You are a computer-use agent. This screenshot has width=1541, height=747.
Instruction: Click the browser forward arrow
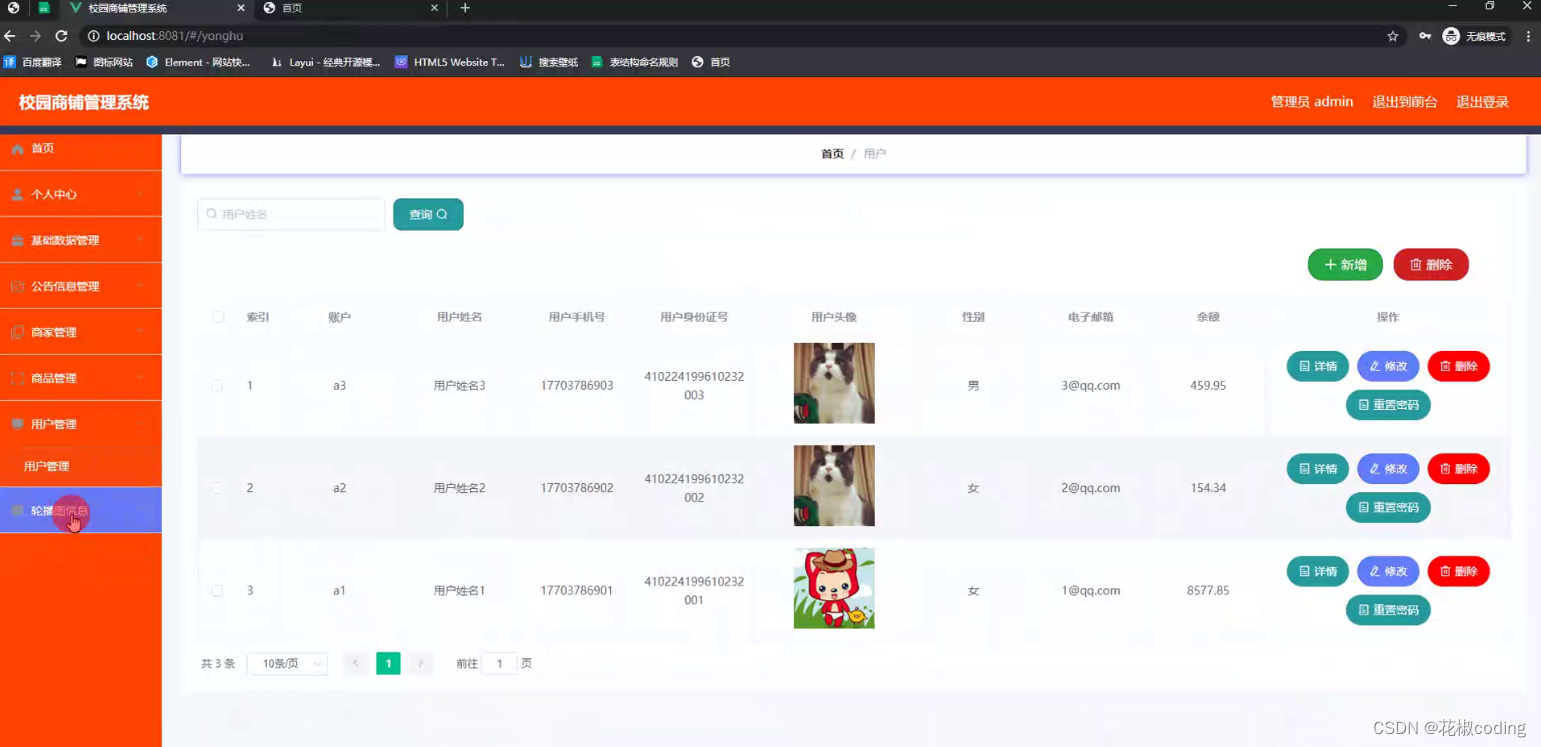(35, 36)
